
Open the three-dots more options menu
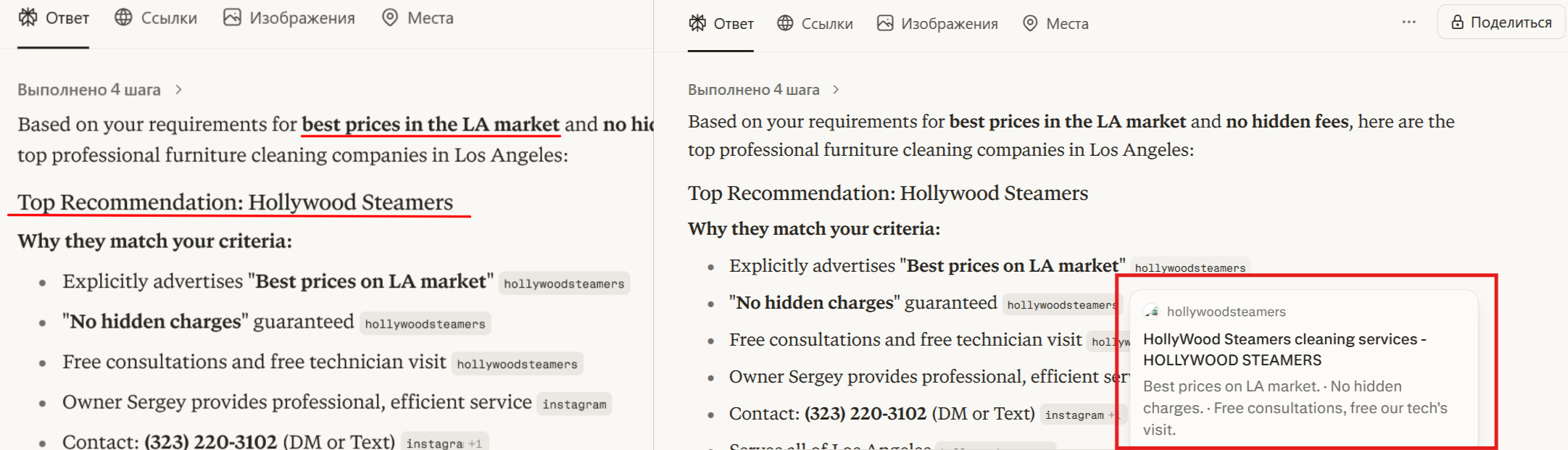click(1409, 22)
